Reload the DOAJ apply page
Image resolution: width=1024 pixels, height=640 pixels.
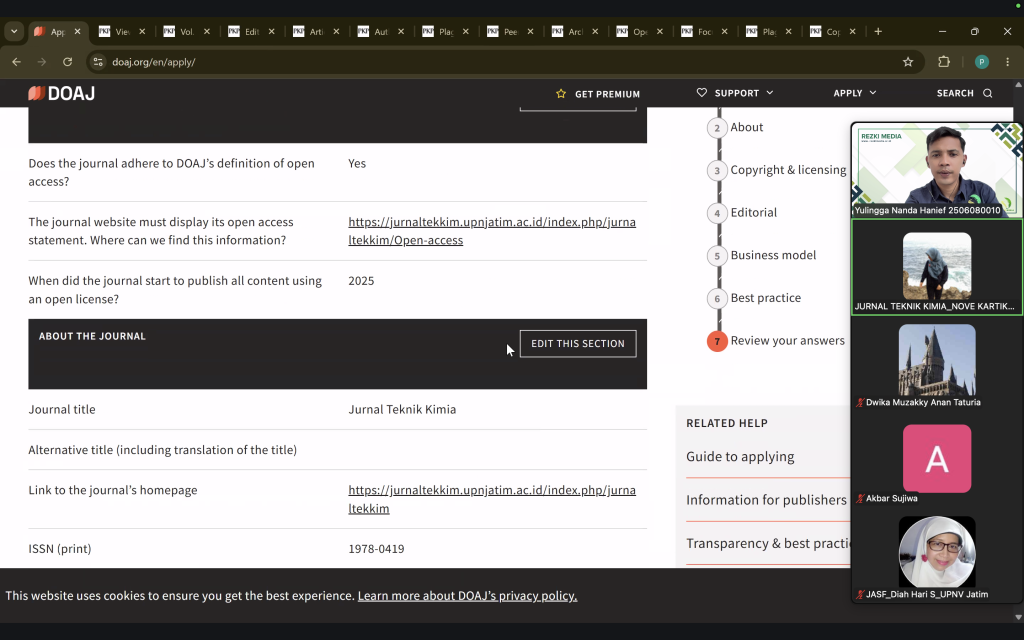tap(67, 62)
